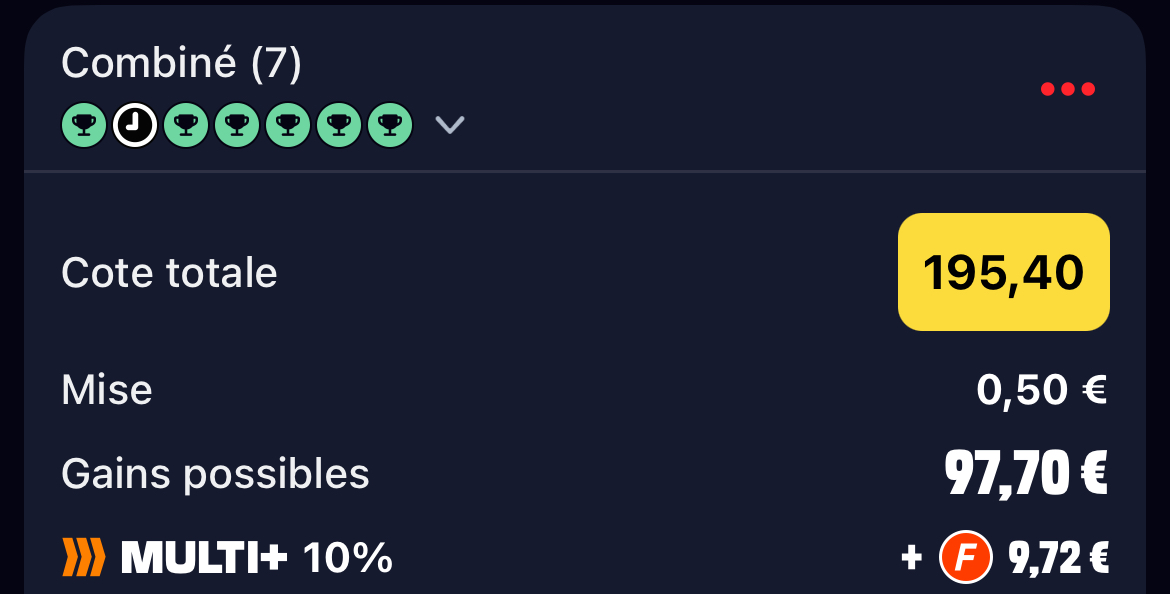Click the Cote totale label

point(169,272)
